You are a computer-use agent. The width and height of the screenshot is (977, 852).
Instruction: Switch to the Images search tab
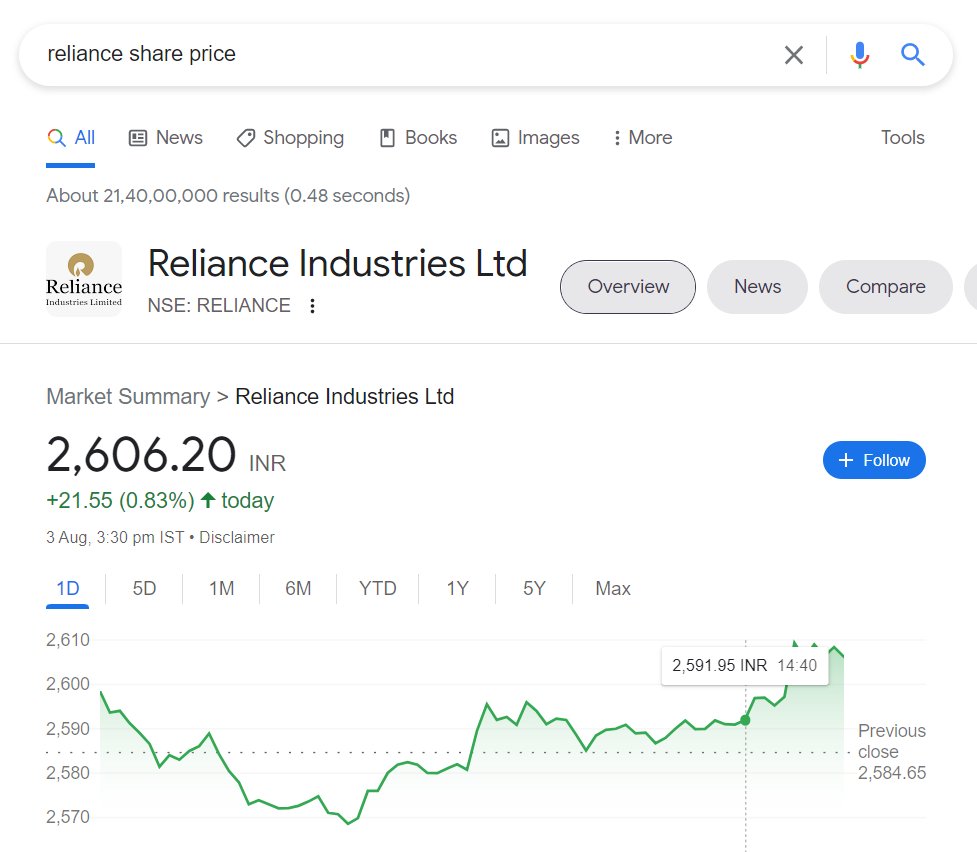[x=536, y=138]
